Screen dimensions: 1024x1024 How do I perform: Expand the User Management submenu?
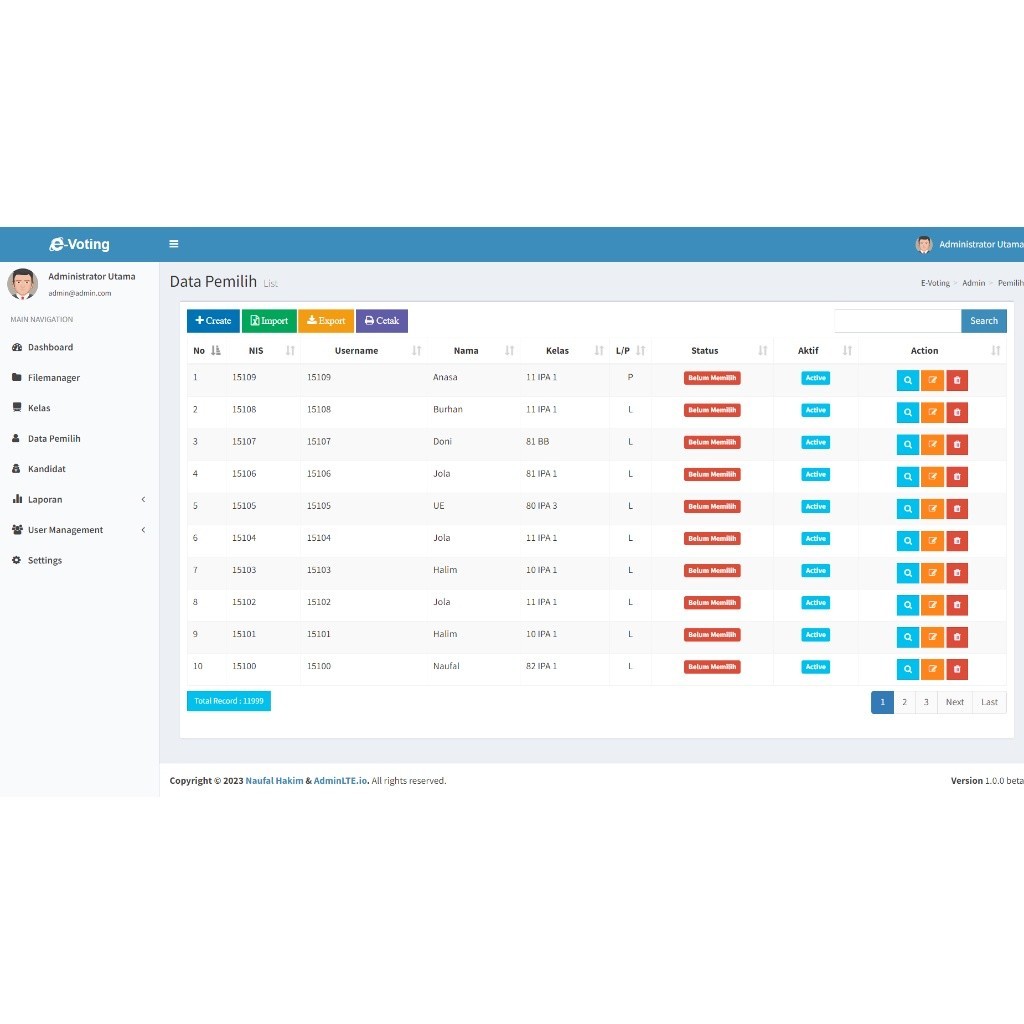(x=79, y=530)
